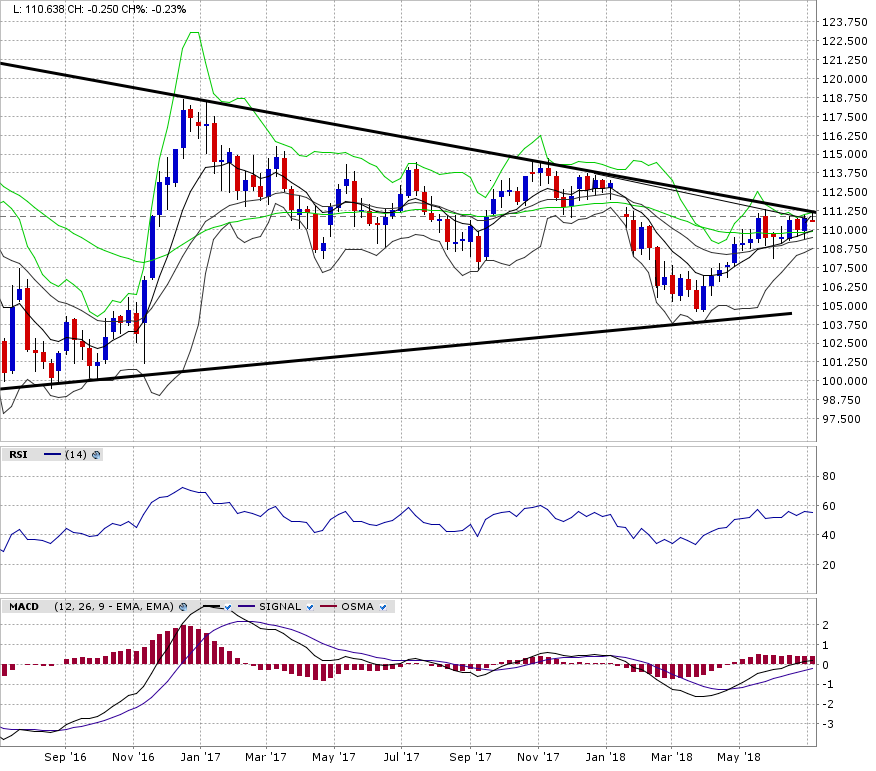Click the SIGNAL legend label

[280, 607]
